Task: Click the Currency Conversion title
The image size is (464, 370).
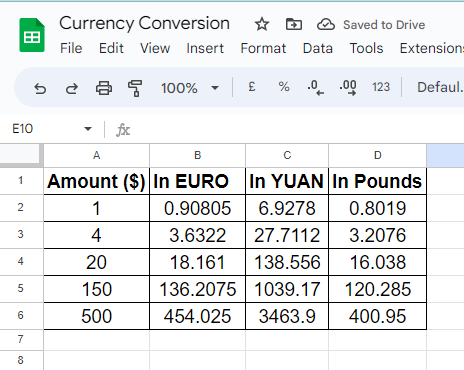Action: click(144, 23)
